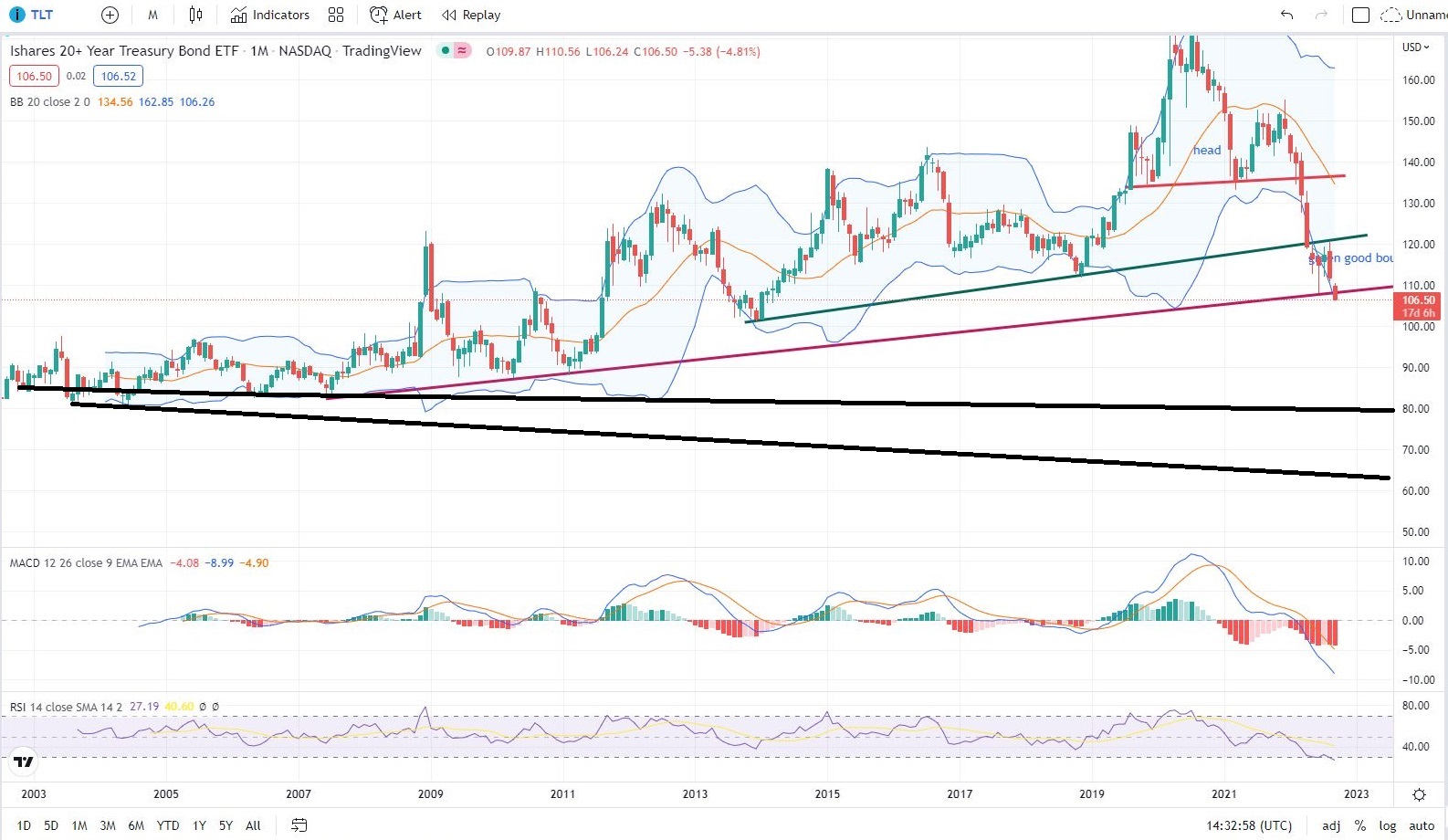Set range to 3M
This screenshot has height=840, width=1448.
[x=108, y=825]
